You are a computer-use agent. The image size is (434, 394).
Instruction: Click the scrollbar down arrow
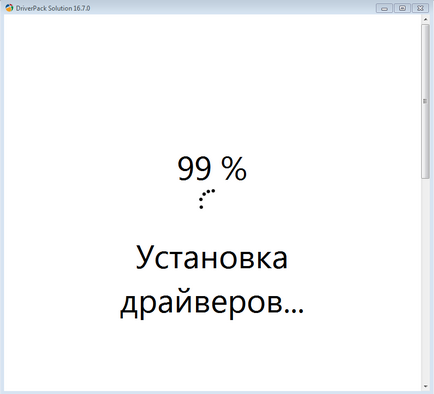tap(425, 386)
